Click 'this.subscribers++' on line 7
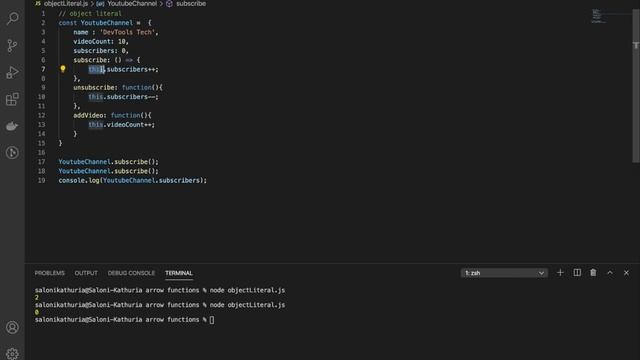Image resolution: width=640 pixels, height=360 pixels. (x=123, y=69)
